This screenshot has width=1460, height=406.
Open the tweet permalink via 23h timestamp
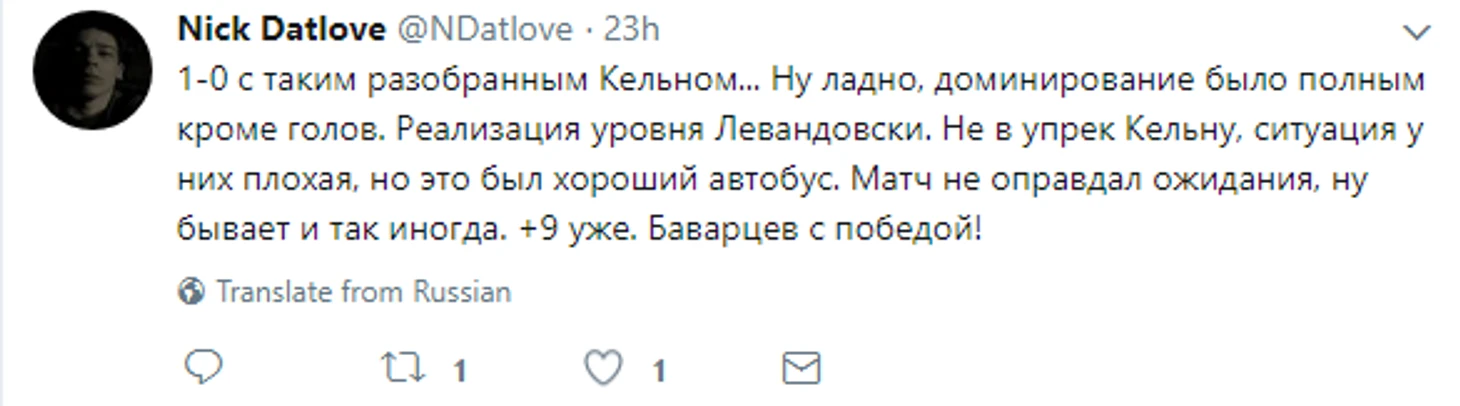coord(632,30)
